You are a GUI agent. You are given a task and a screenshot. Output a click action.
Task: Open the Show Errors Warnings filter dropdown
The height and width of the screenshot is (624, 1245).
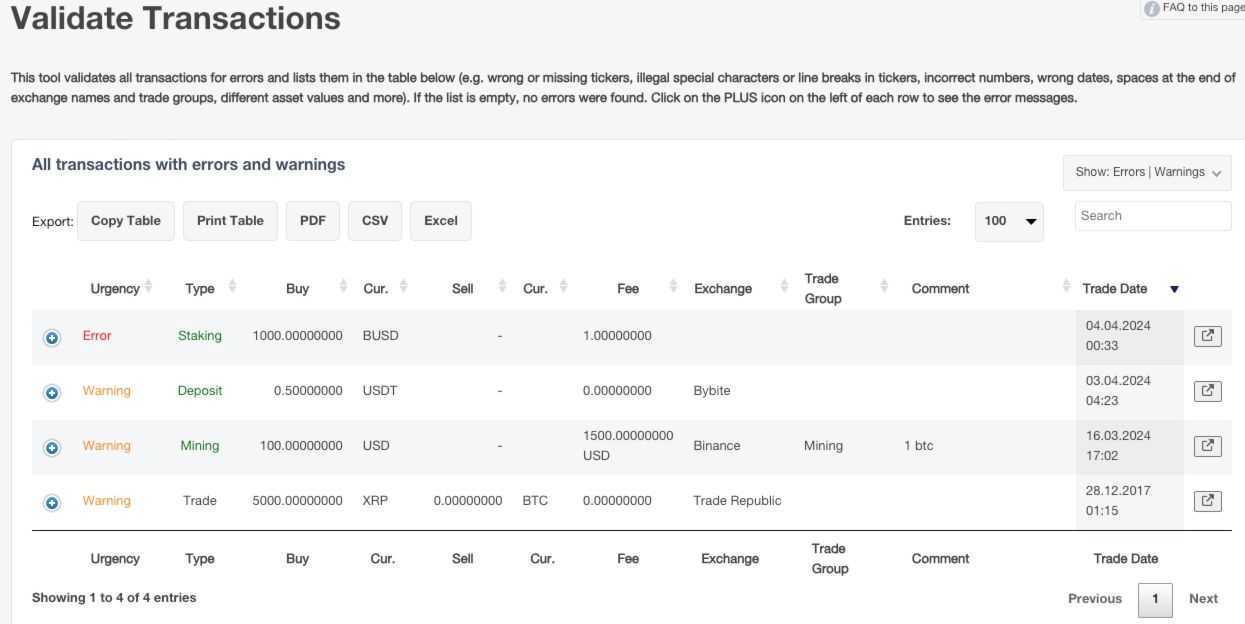1148,172
